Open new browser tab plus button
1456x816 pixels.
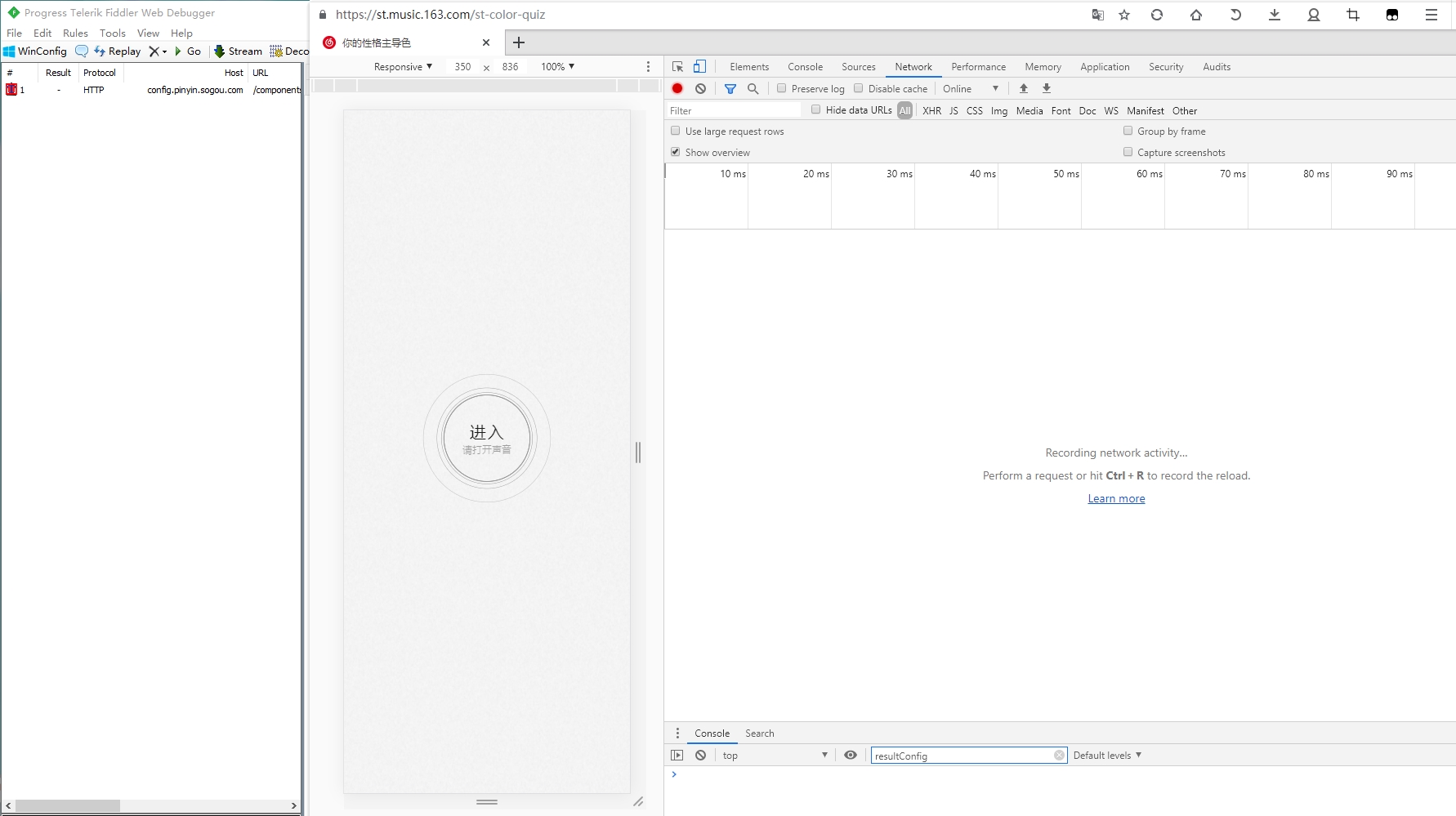519,42
